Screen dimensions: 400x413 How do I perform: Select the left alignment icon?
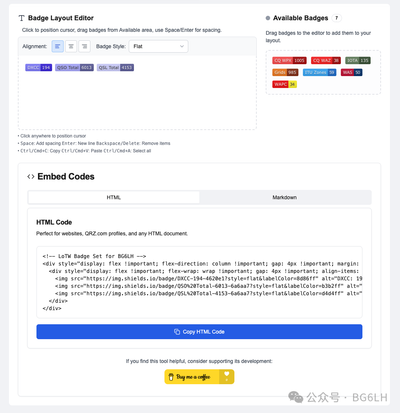tap(58, 46)
